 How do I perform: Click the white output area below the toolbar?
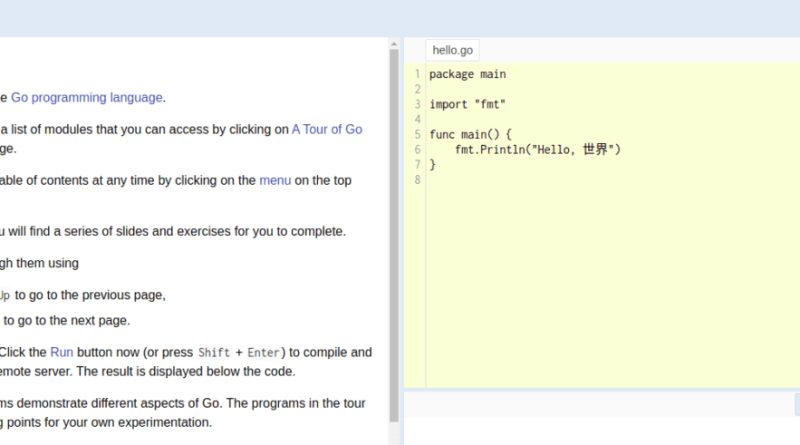602,431
